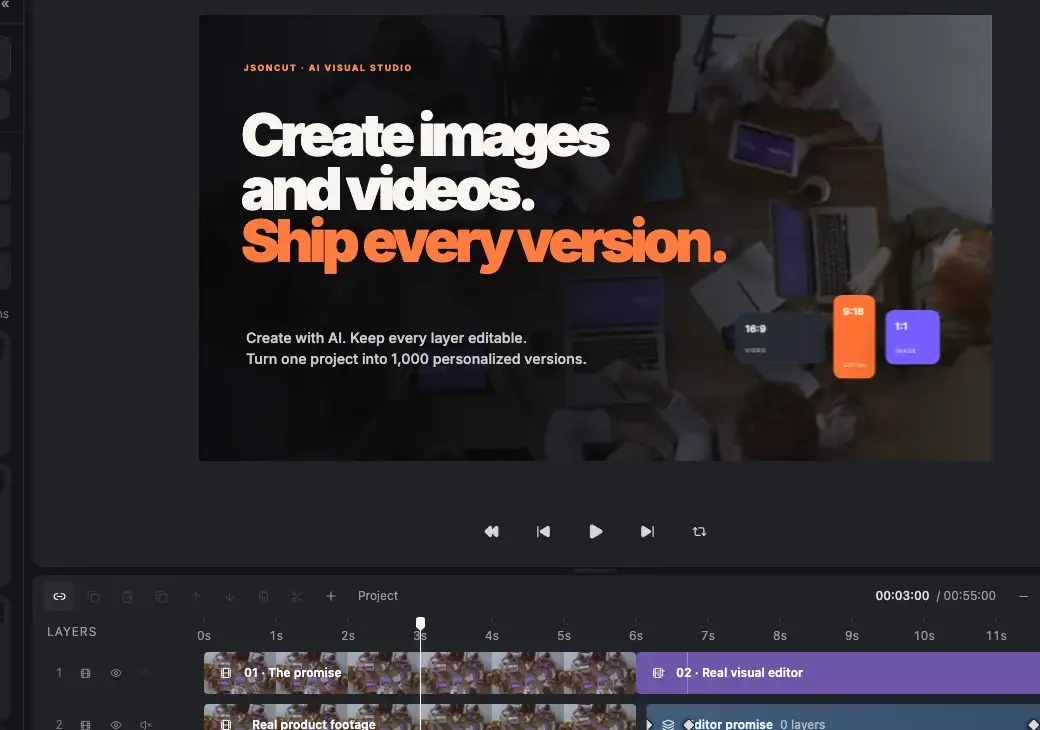The width and height of the screenshot is (1040, 730).
Task: Toggle loop playback
Action: point(699,532)
